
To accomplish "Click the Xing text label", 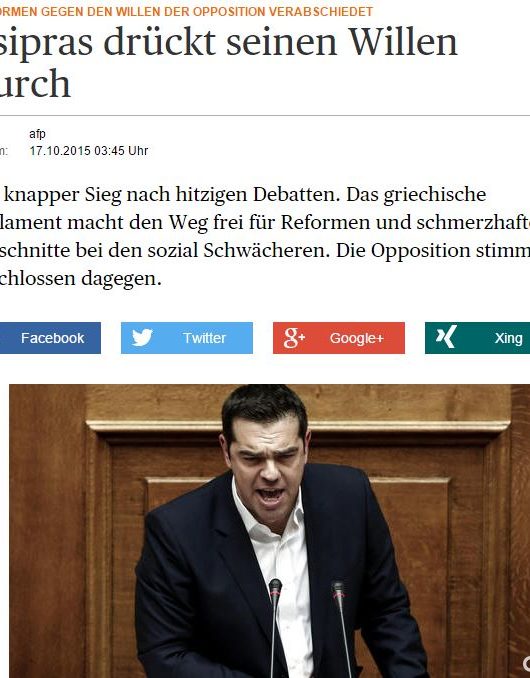I will pyautogui.click(x=508, y=338).
